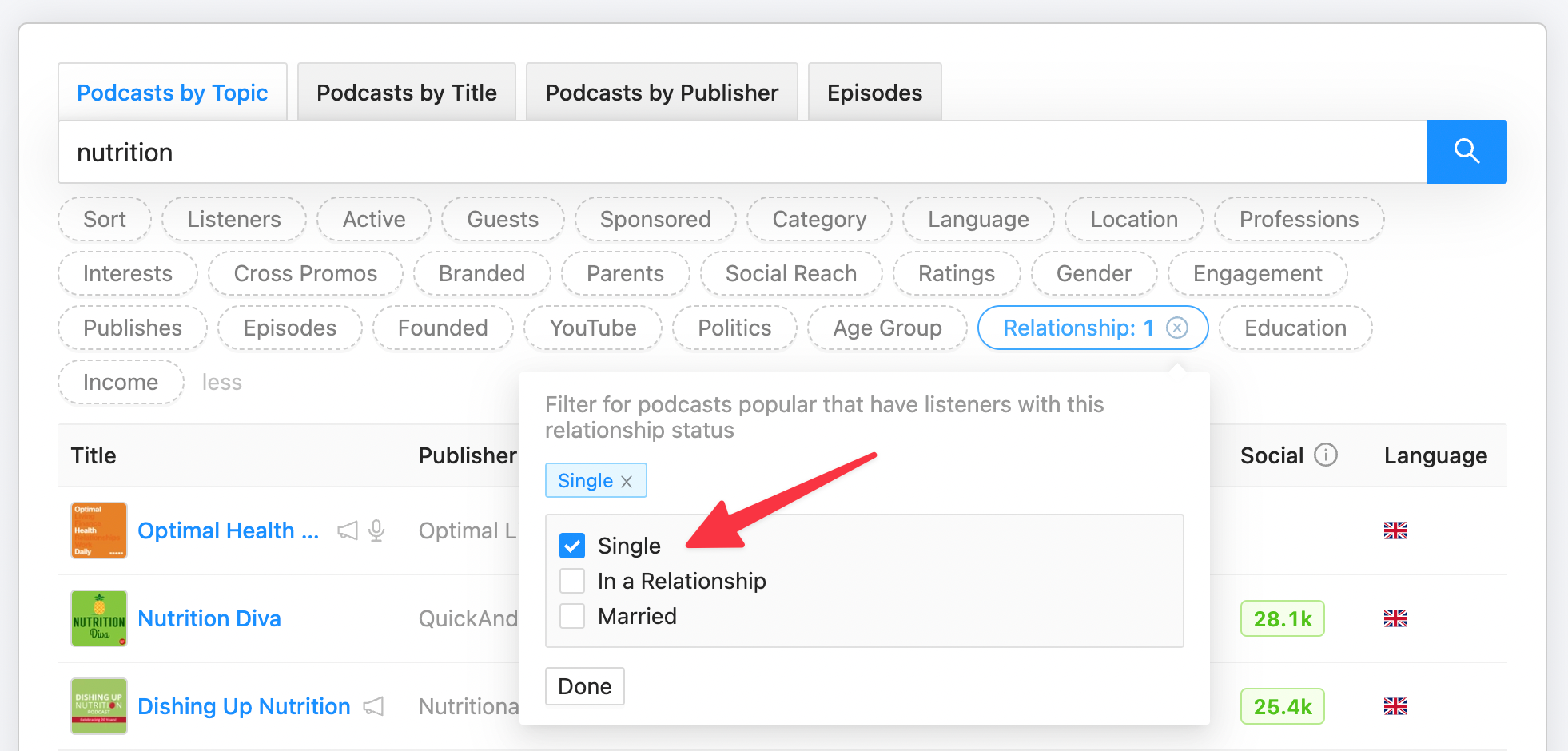Click the UK flag in Optimal Health row
This screenshot has height=751, width=1568.
[1395, 530]
